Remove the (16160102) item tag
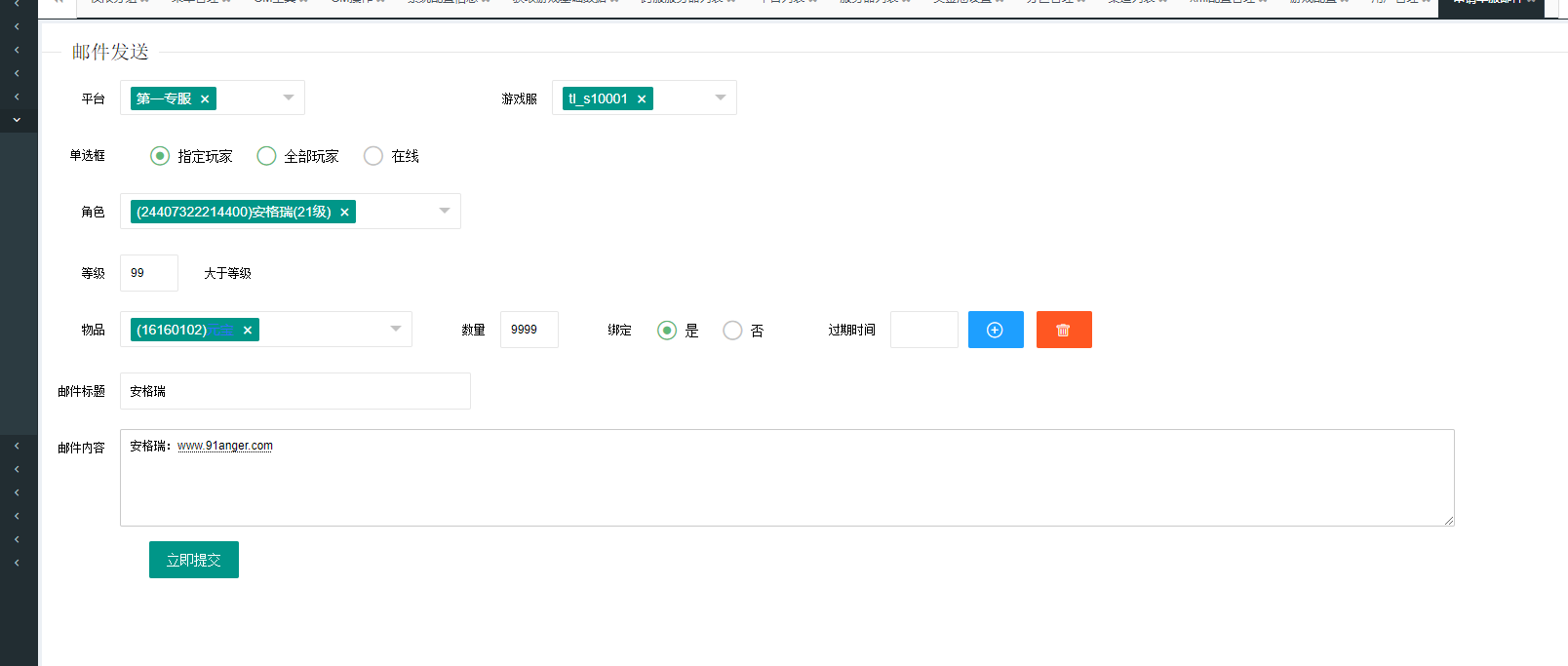The width and height of the screenshot is (1568, 666). 248,331
